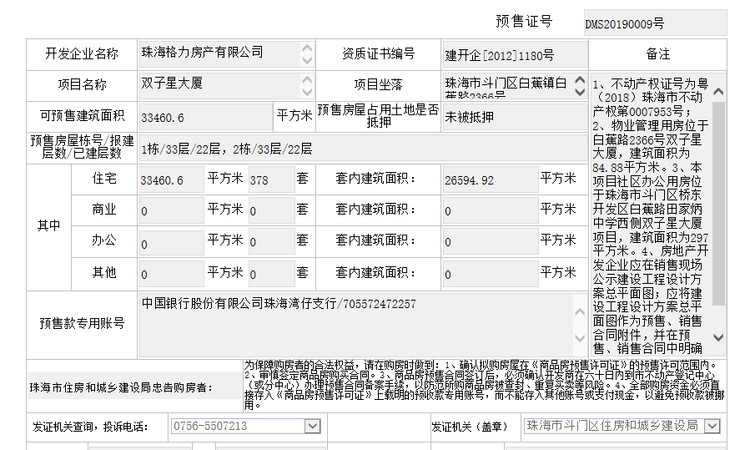Click up arrow in 项目名称 field

(307, 79)
